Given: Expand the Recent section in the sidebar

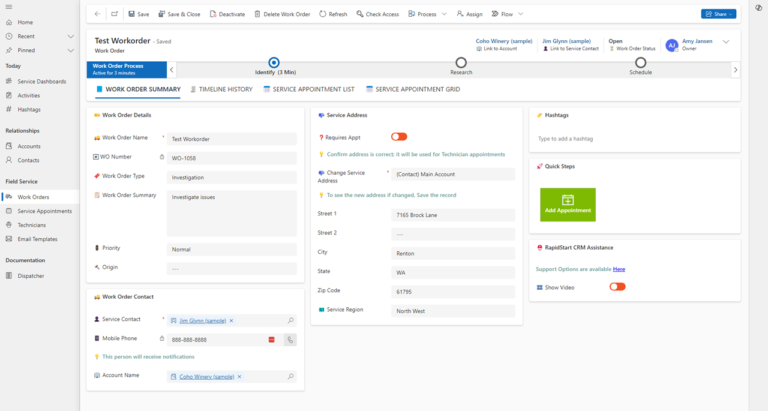Looking at the screenshot, I should tap(71, 36).
